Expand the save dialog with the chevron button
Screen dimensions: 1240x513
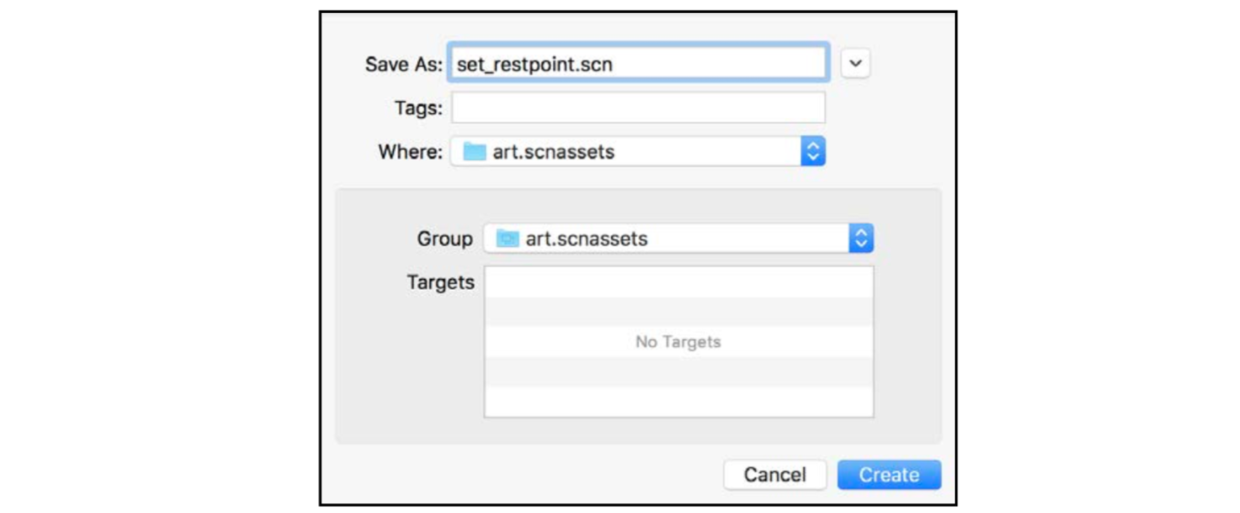pos(855,63)
